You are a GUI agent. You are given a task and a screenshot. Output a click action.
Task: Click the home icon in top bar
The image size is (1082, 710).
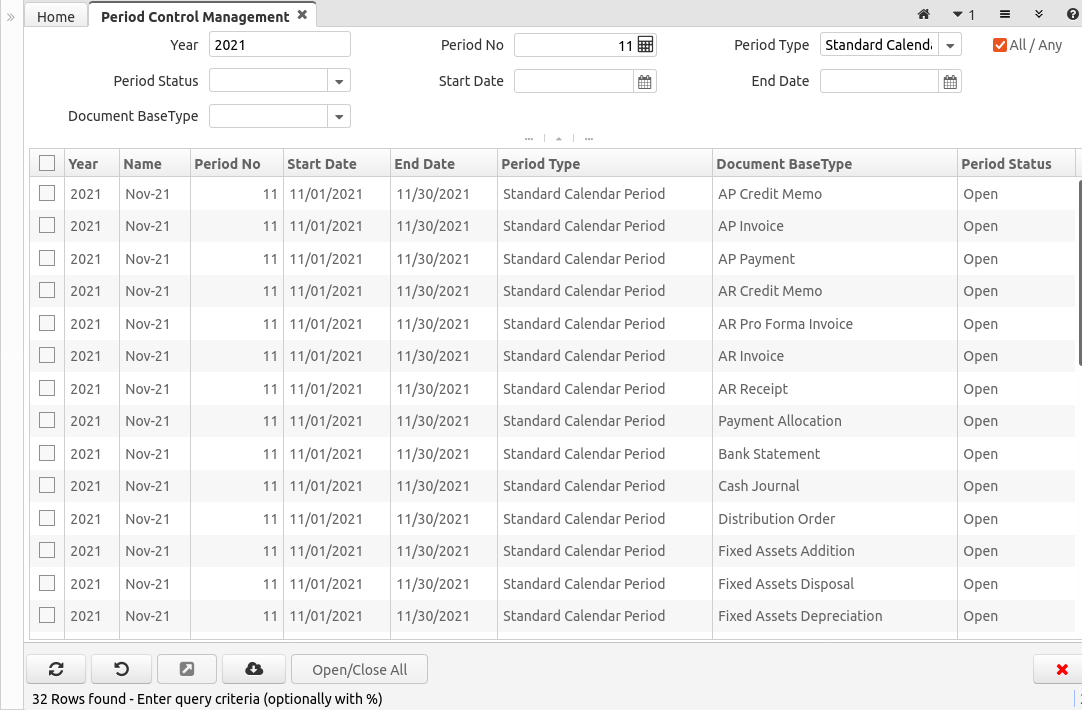924,14
